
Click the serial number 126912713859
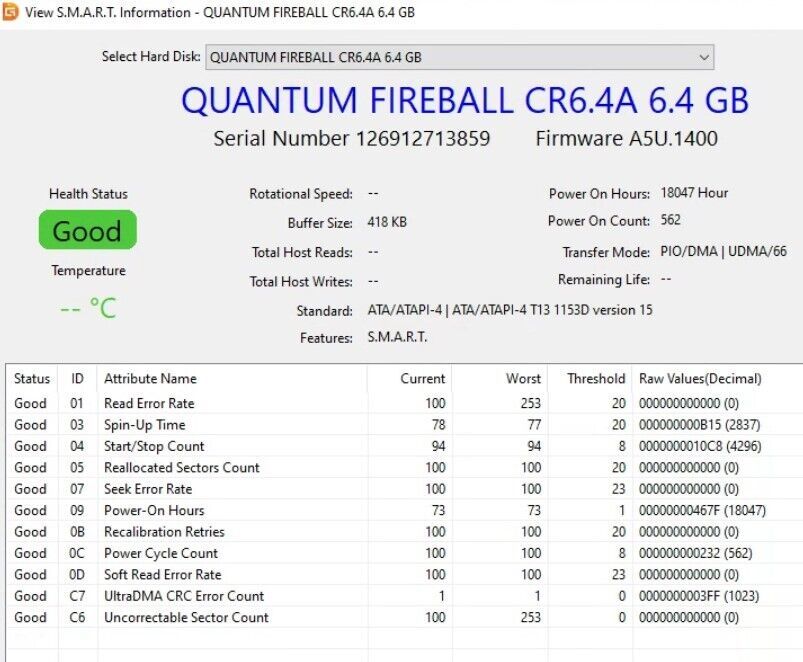(422, 139)
